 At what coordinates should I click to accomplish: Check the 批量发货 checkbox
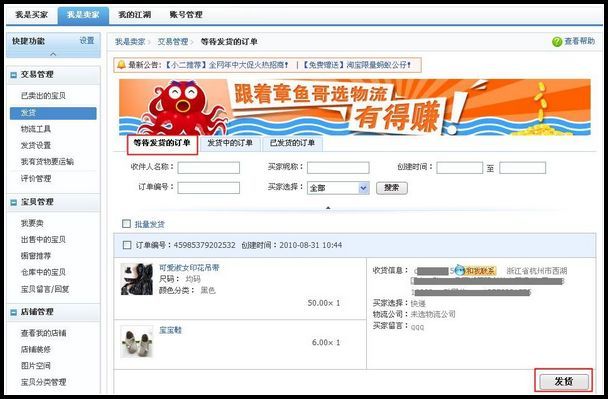(126, 224)
